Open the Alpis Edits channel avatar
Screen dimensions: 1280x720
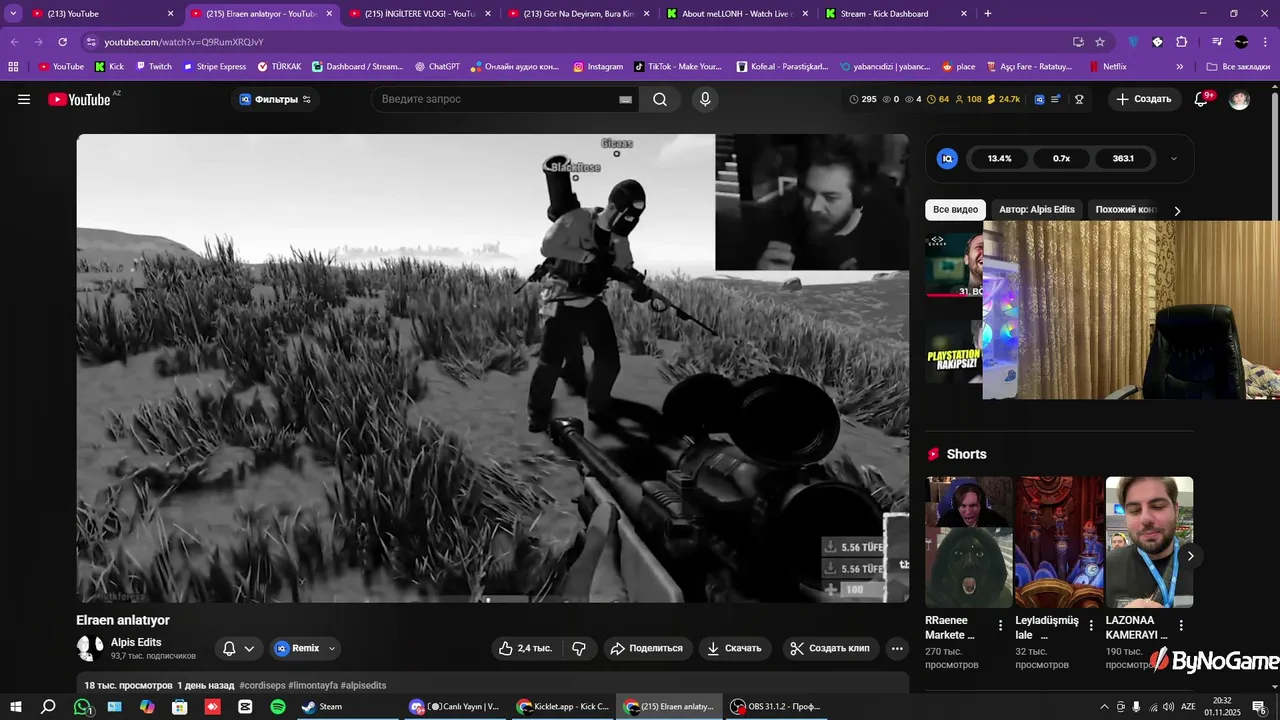pos(90,648)
